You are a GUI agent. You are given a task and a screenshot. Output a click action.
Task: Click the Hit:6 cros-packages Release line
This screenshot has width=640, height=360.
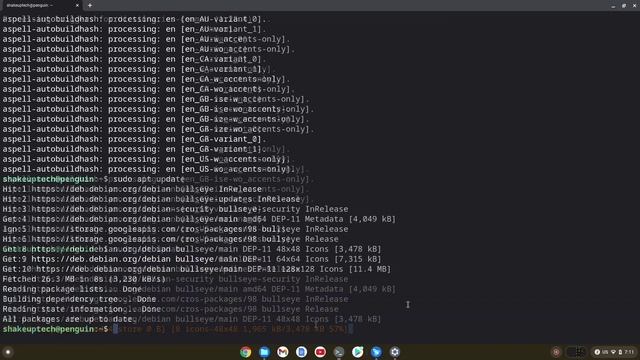coord(171,239)
